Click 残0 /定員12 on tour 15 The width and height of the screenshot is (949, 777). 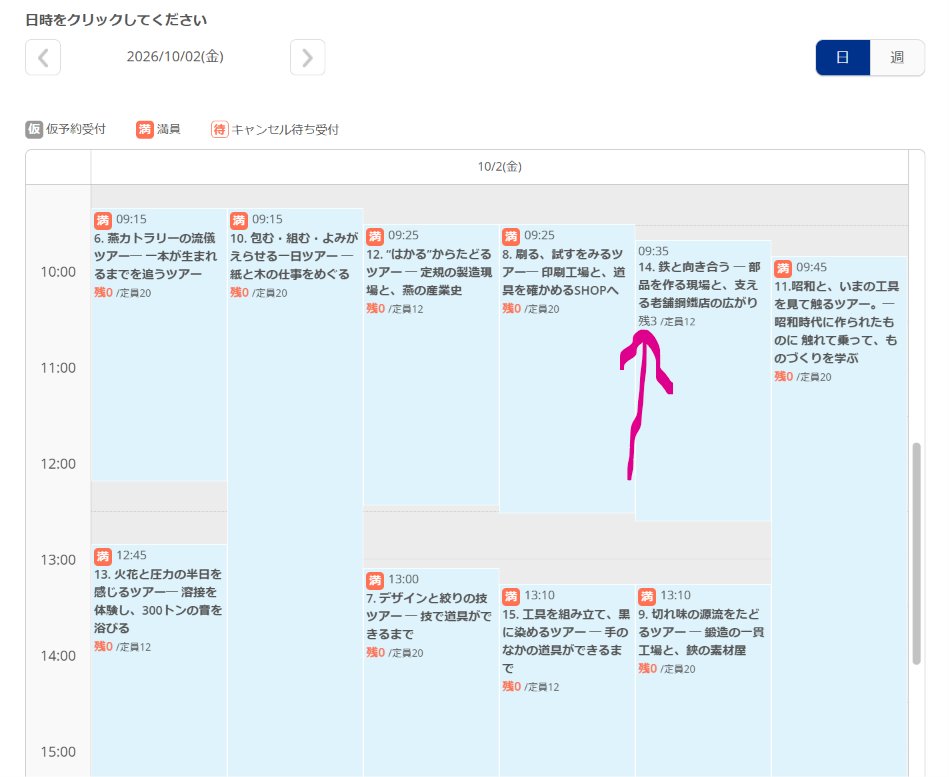tap(530, 687)
